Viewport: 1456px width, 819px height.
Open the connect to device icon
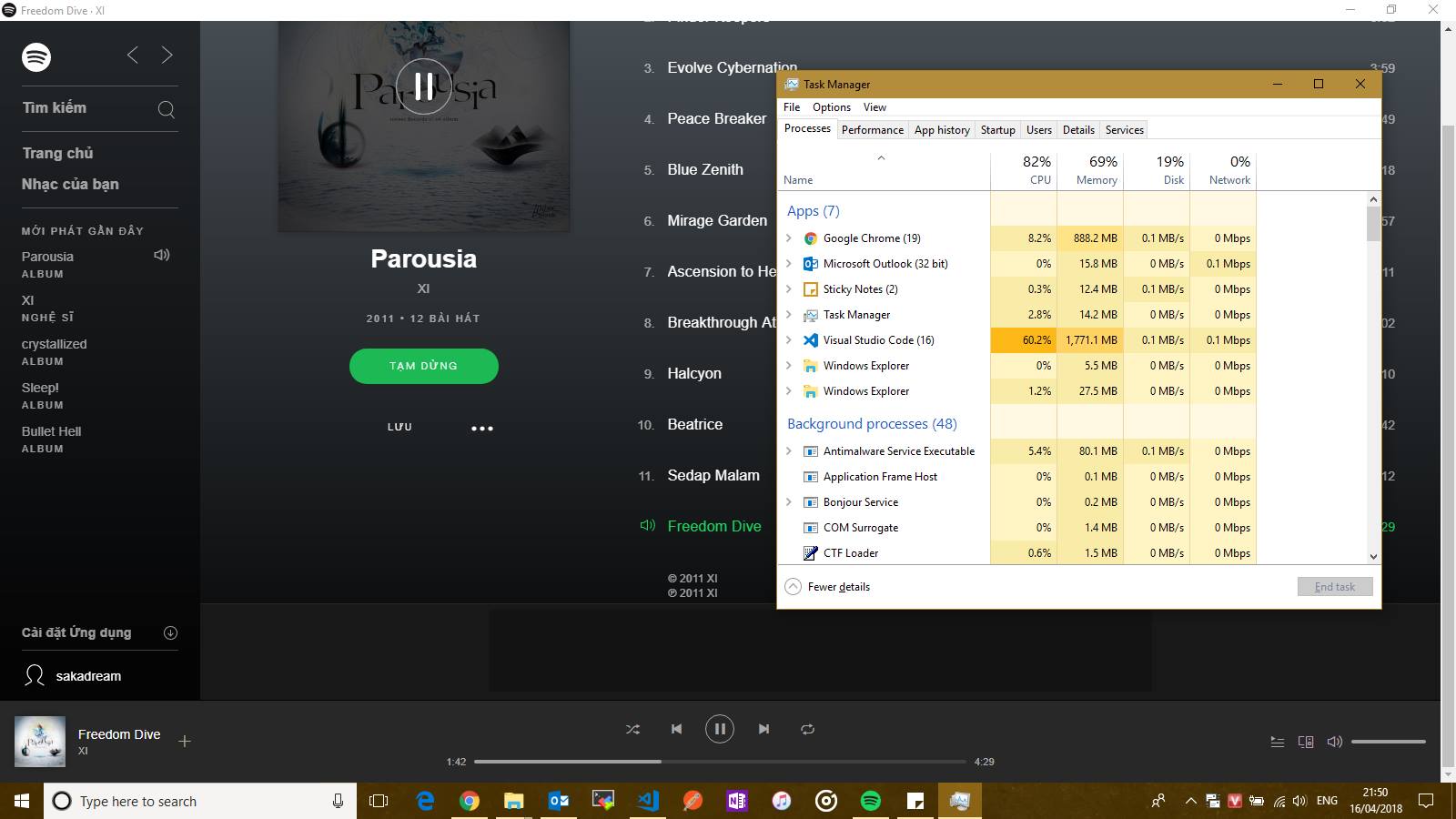click(x=1306, y=742)
